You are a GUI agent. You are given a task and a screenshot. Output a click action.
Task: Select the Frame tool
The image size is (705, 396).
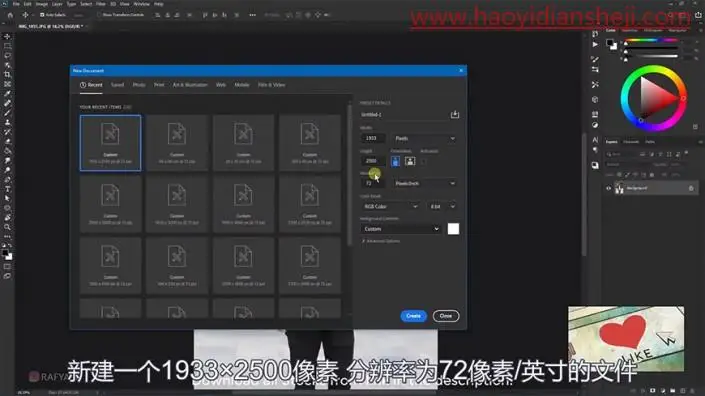click(7, 84)
